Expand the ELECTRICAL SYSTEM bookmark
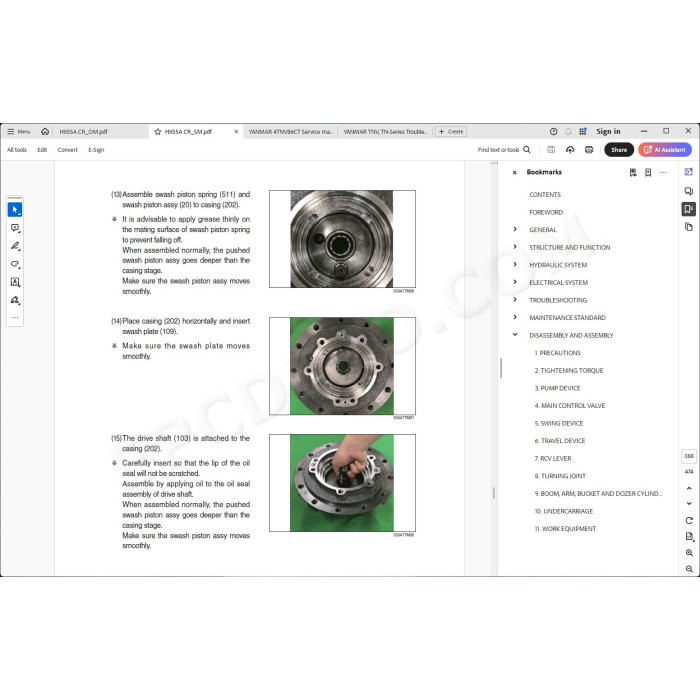The image size is (700, 700). click(515, 282)
